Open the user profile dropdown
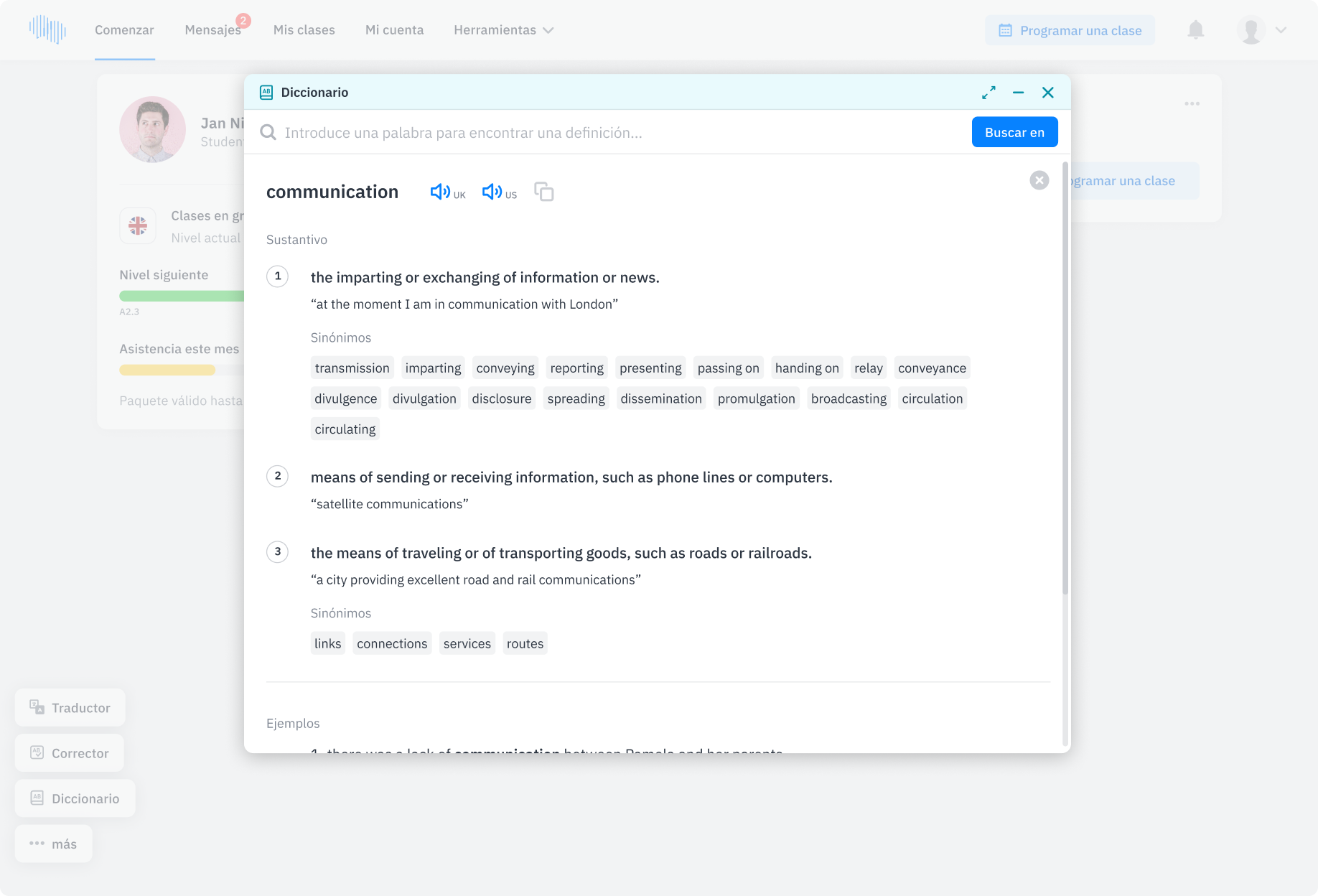The width and height of the screenshot is (1318, 896). click(1261, 30)
